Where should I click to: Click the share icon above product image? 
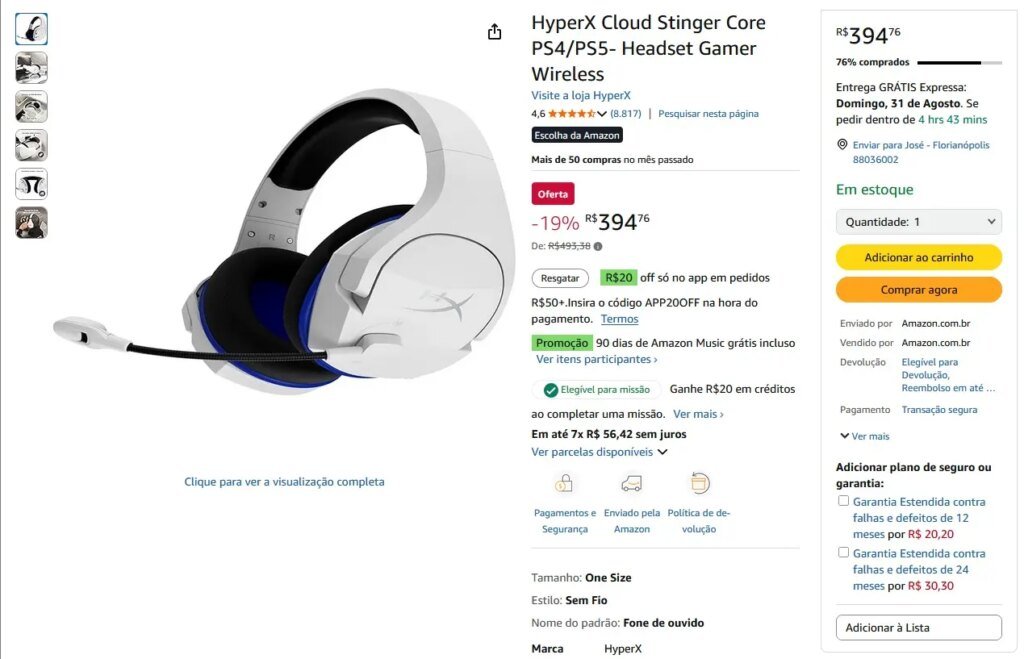pyautogui.click(x=494, y=31)
